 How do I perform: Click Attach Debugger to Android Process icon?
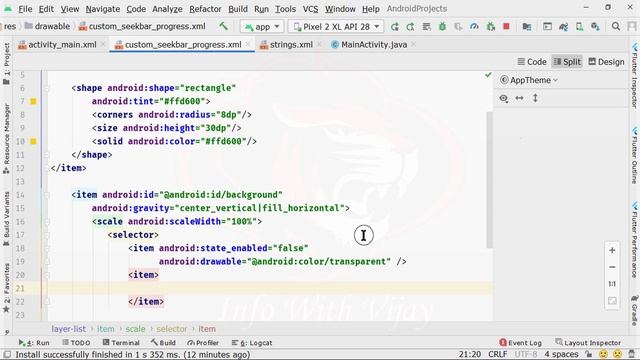tap(491, 27)
